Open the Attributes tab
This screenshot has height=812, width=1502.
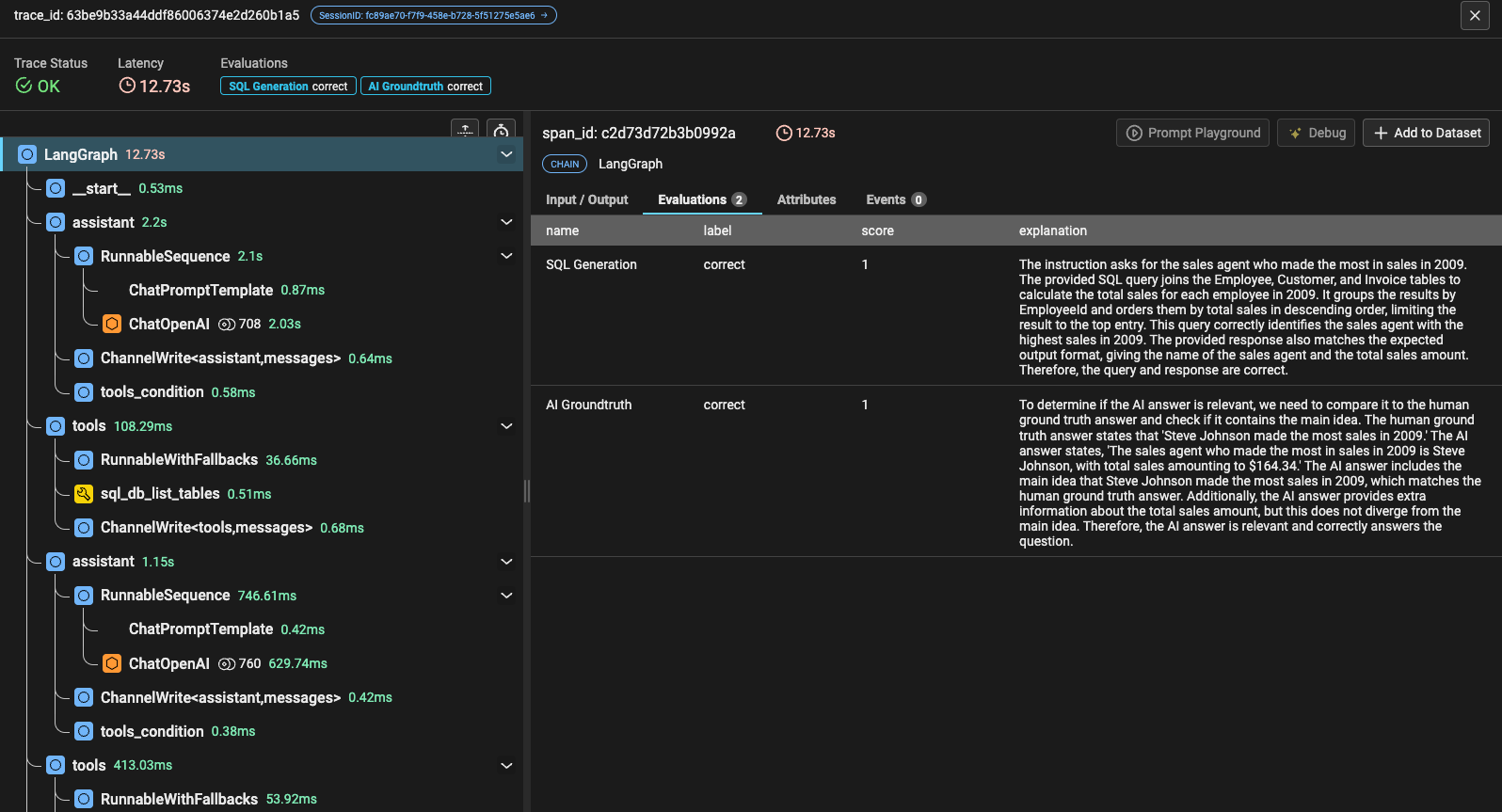(x=806, y=199)
